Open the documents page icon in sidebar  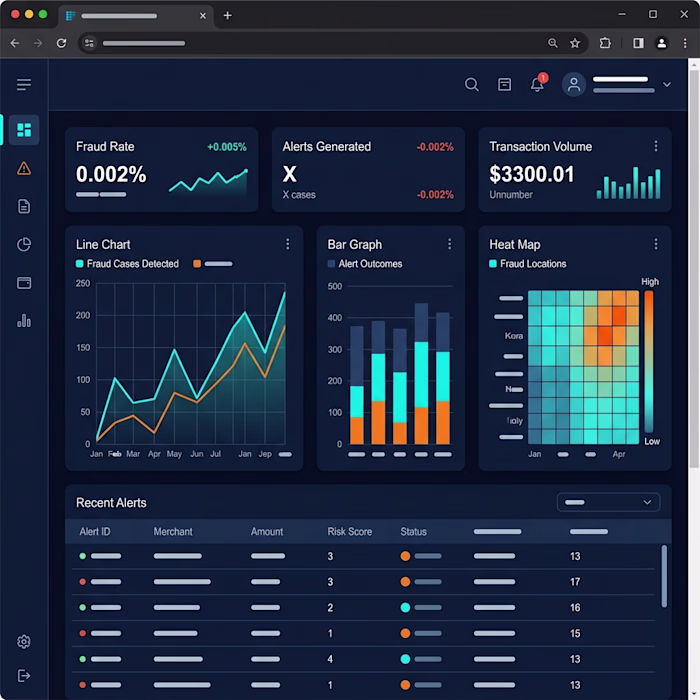(24, 206)
